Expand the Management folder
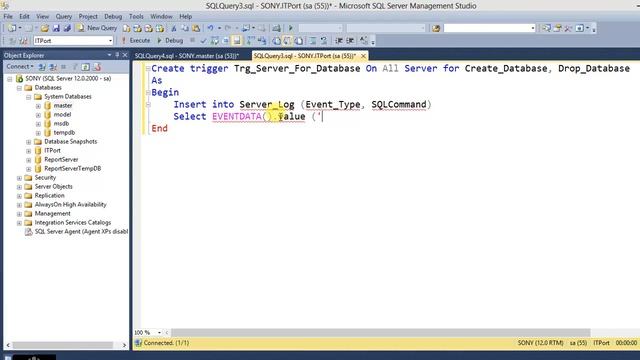The image size is (640, 360). 19,214
